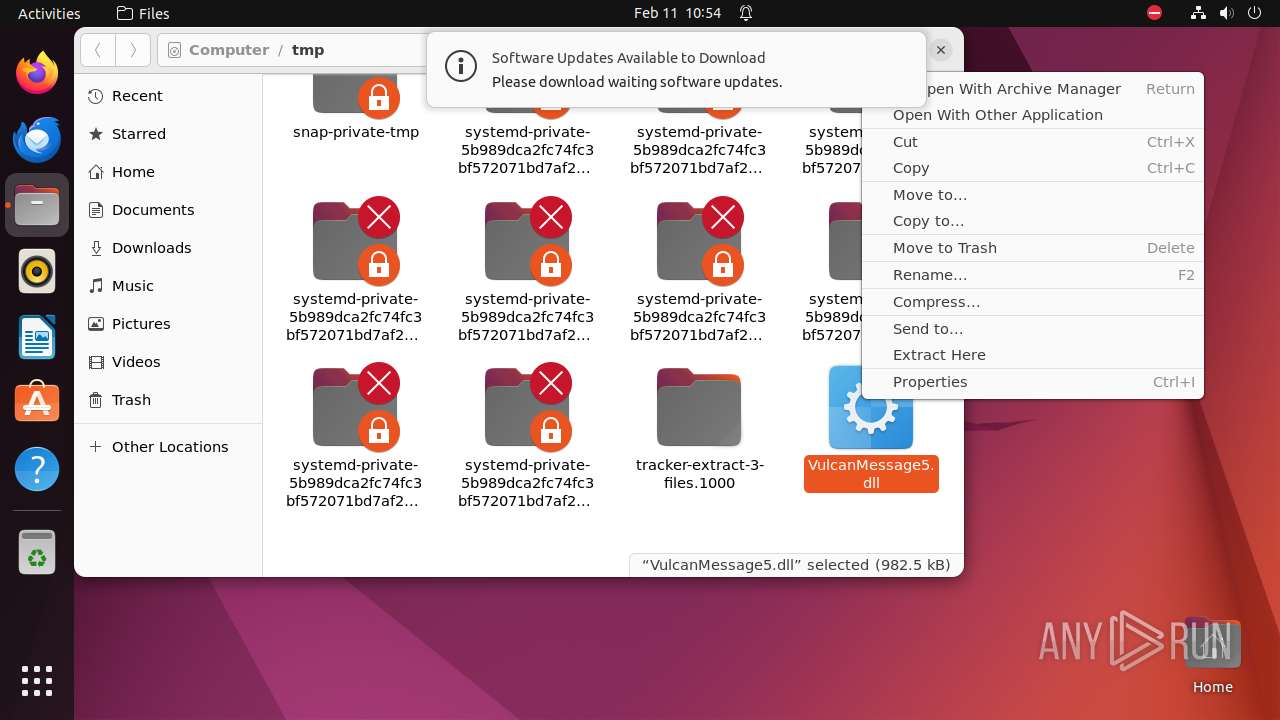Go forward with the forward arrow
1280x720 pixels.
coord(133,49)
